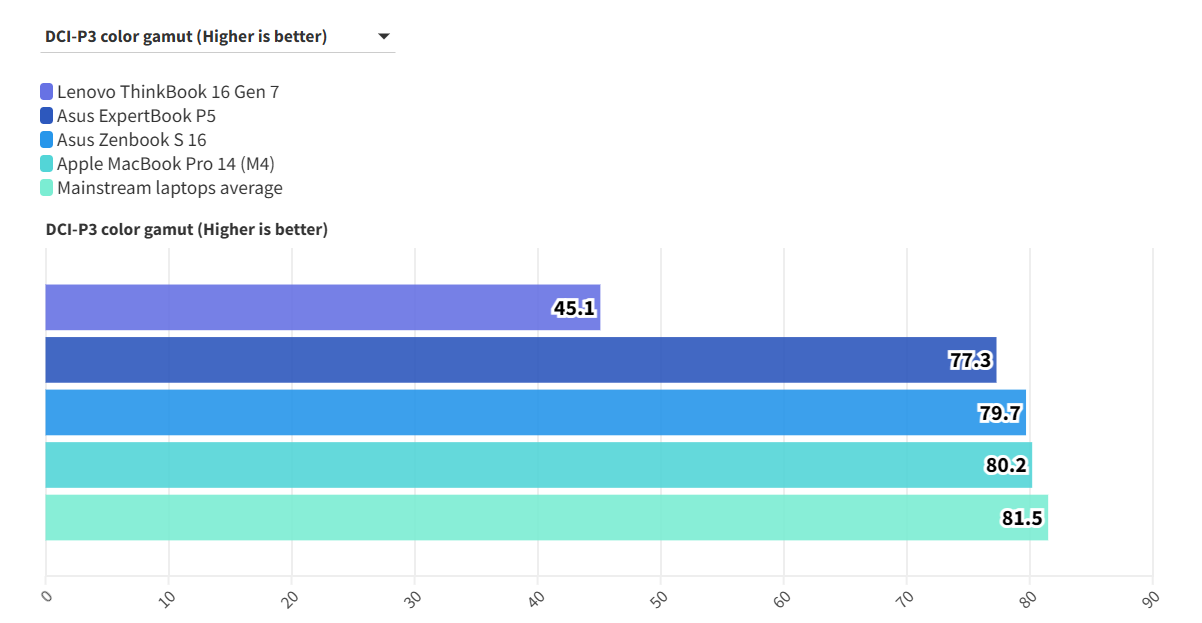Click the dropdown arrow caret icon
Viewport: 1202px width, 623px height.
(383, 37)
